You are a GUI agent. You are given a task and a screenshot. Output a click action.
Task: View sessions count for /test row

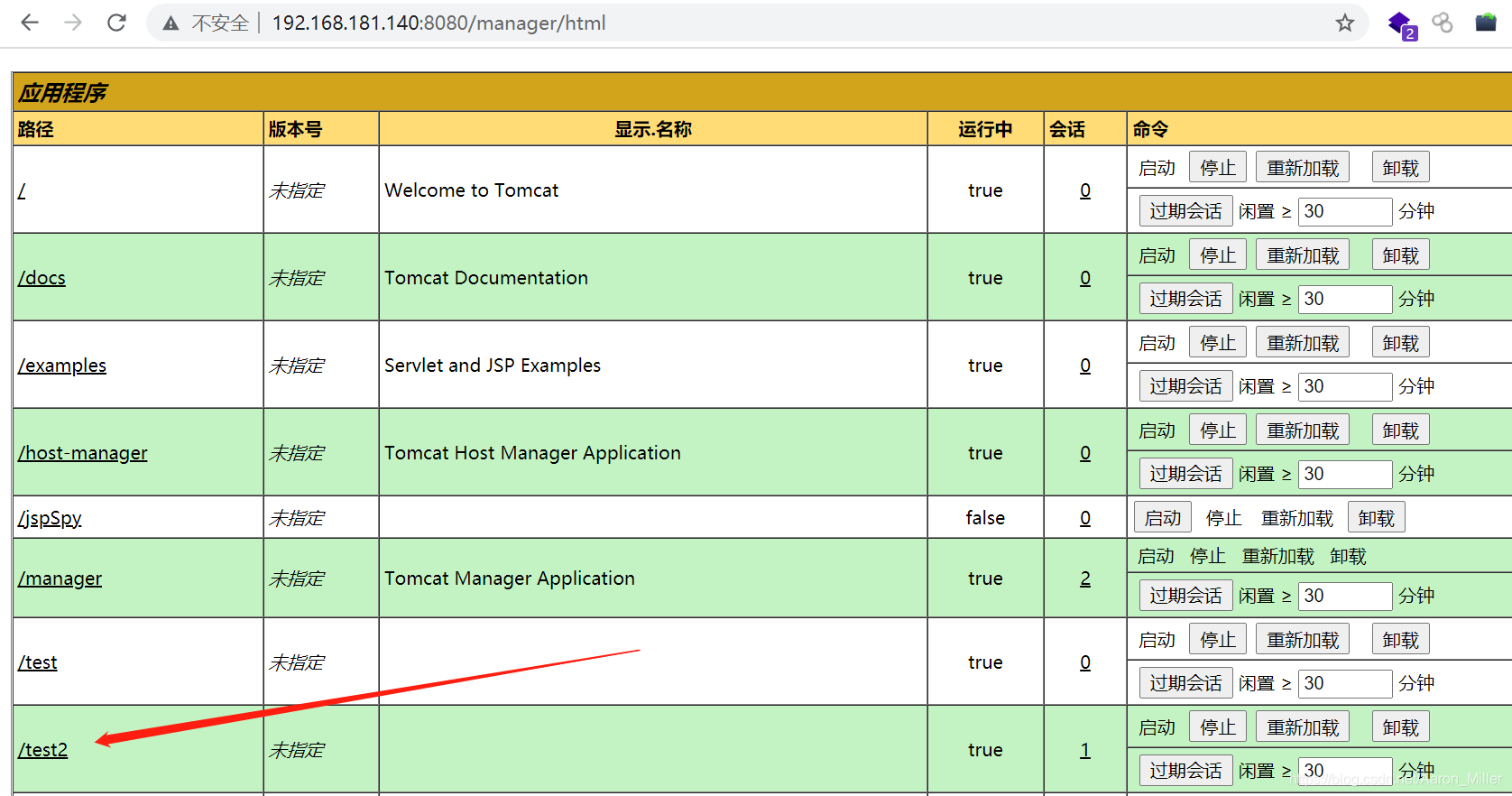coord(1085,662)
